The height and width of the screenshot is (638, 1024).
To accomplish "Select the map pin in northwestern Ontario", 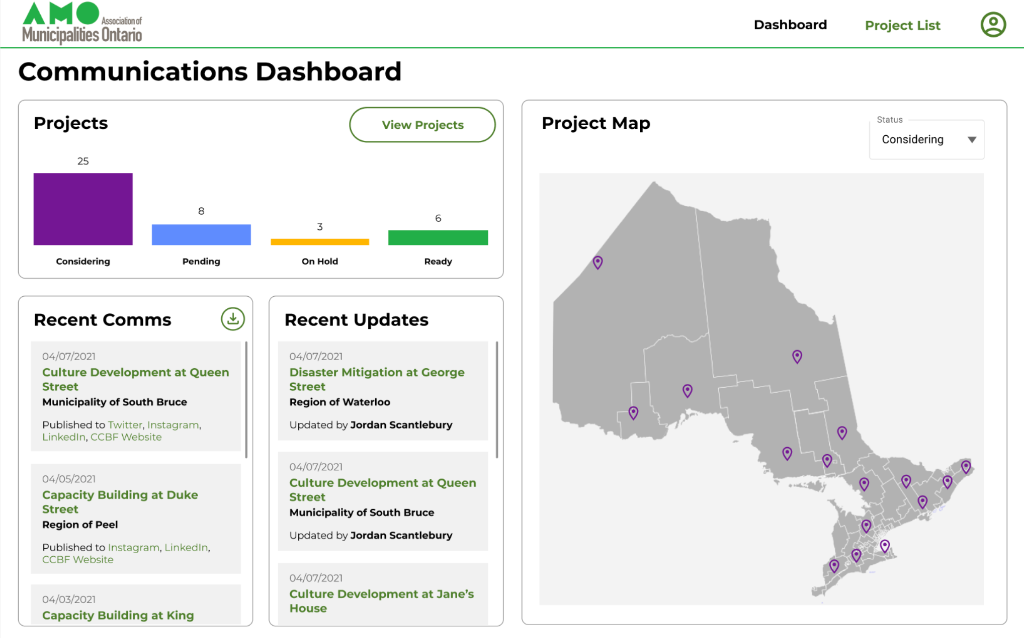I will 598,262.
